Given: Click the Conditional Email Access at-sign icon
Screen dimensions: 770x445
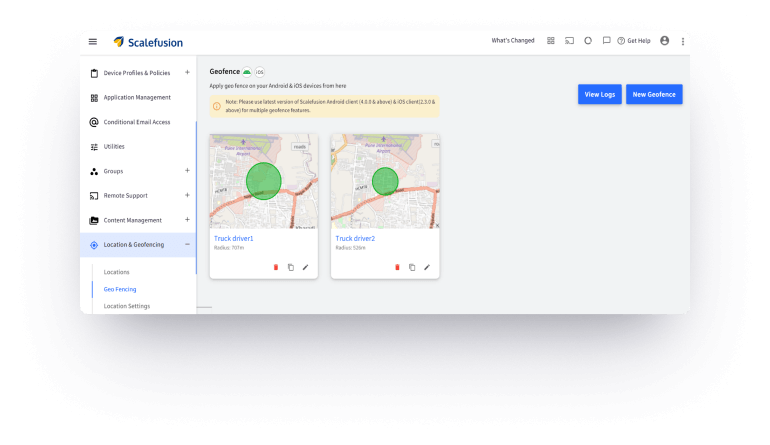Looking at the screenshot, I should (94, 122).
